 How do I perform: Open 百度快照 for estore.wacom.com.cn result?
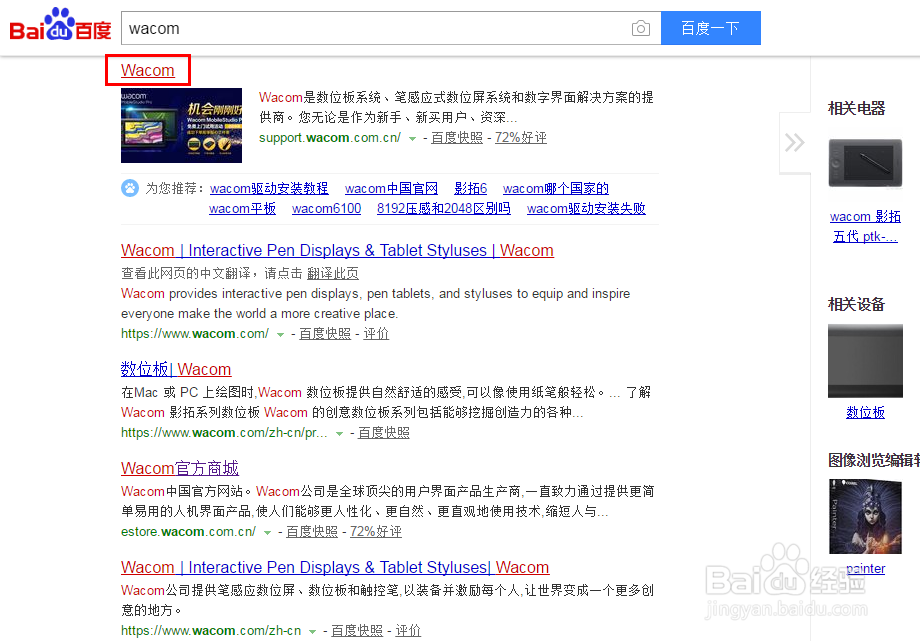[x=312, y=532]
